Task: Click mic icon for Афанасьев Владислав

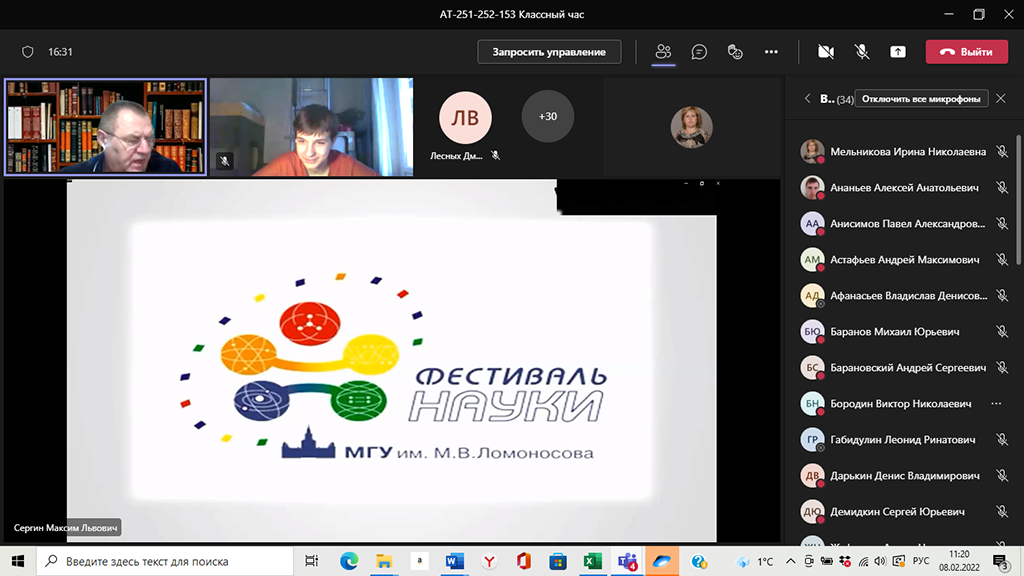Action: coord(1002,295)
